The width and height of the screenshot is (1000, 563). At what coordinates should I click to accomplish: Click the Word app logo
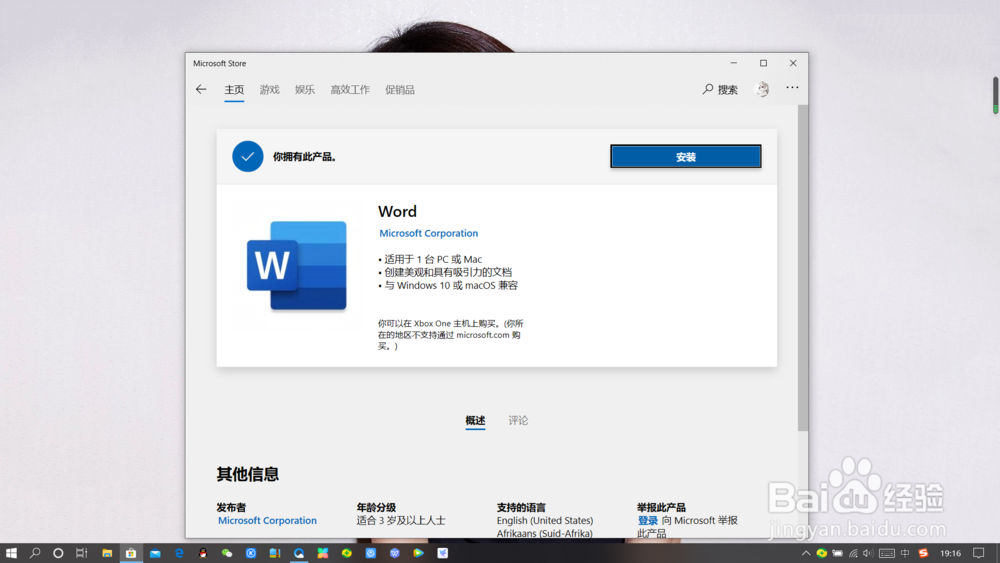[297, 265]
